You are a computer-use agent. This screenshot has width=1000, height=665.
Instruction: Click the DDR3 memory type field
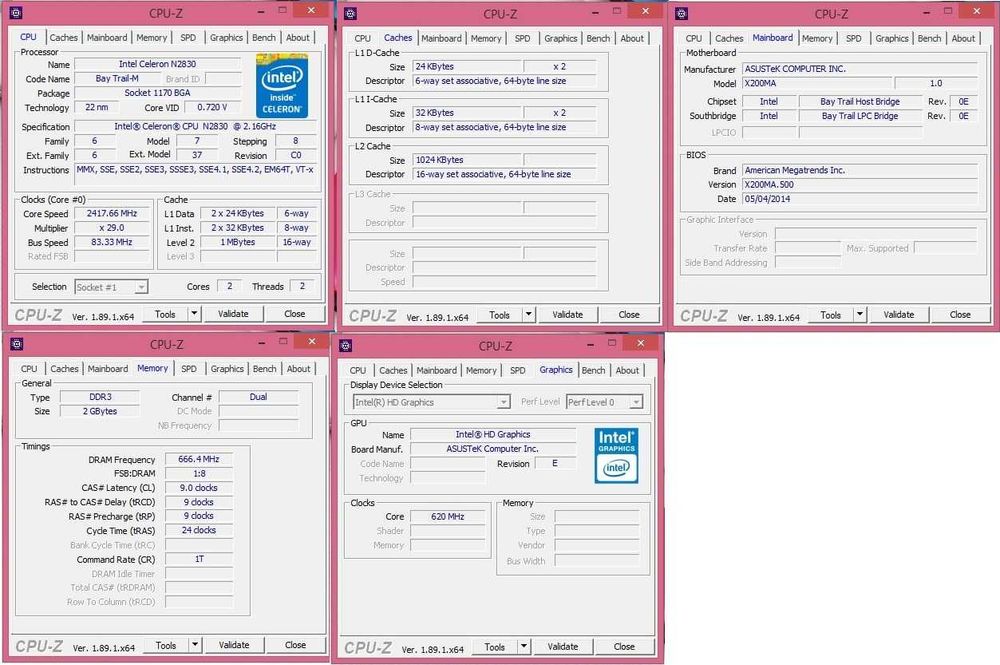[x=99, y=397]
